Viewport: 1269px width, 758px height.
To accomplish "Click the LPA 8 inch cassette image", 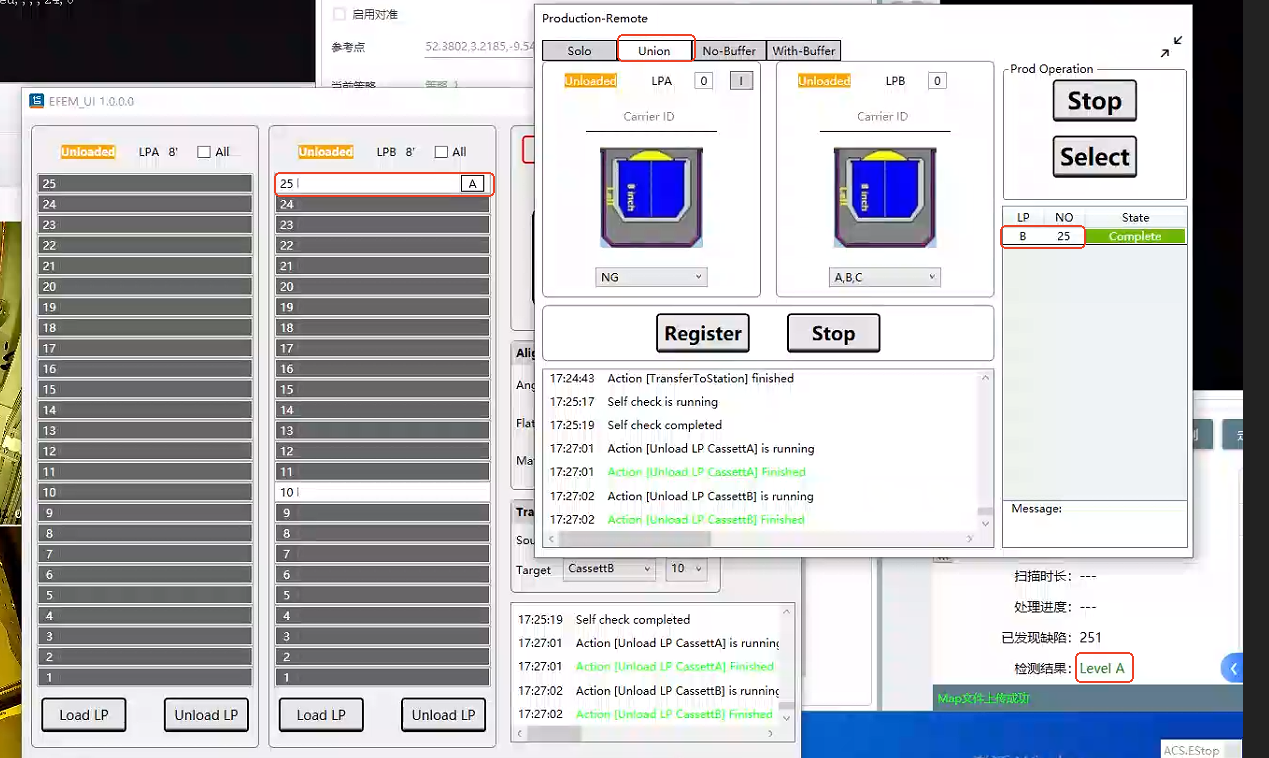I will (x=651, y=198).
